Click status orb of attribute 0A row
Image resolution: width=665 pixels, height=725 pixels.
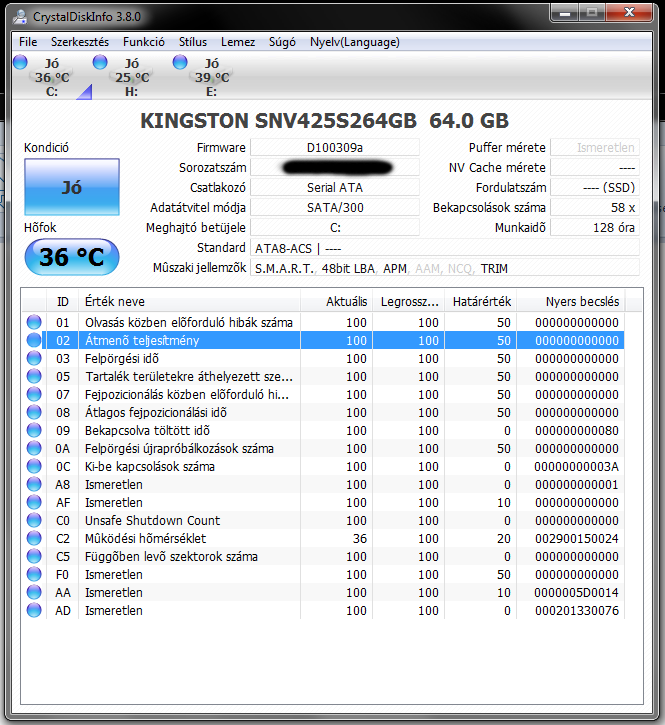(x=34, y=448)
